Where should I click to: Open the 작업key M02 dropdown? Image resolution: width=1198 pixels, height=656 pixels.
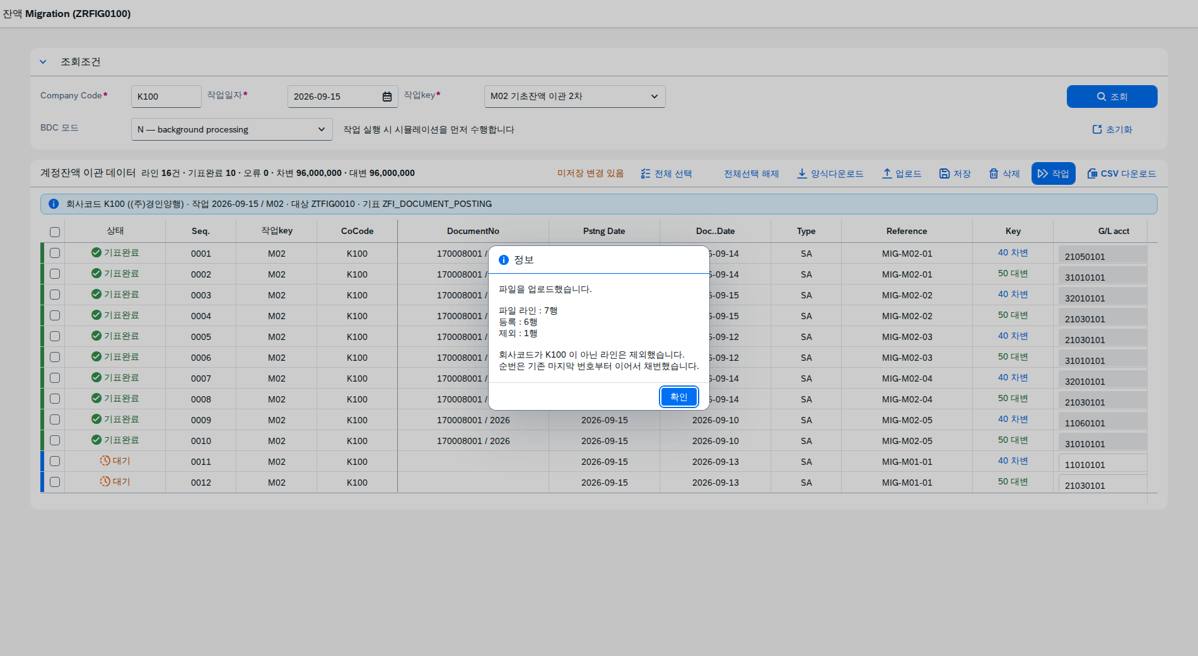(x=575, y=96)
